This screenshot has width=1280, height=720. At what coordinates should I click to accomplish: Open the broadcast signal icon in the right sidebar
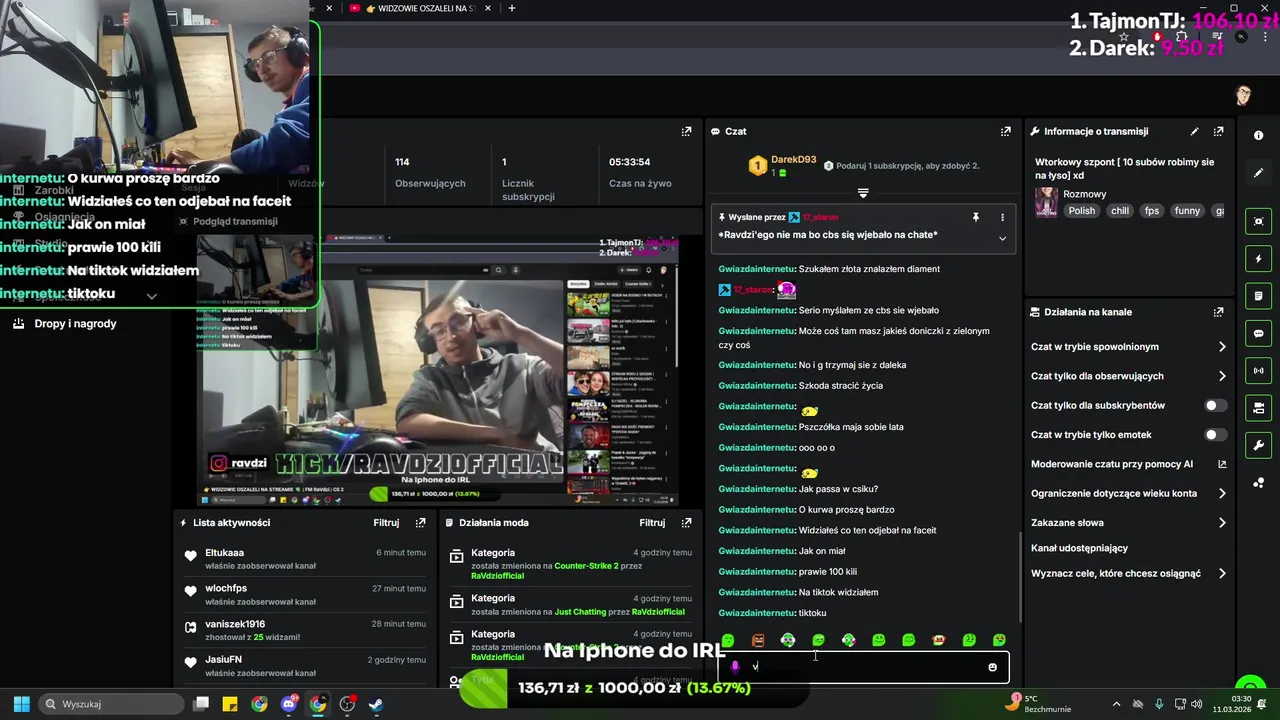click(x=1258, y=371)
